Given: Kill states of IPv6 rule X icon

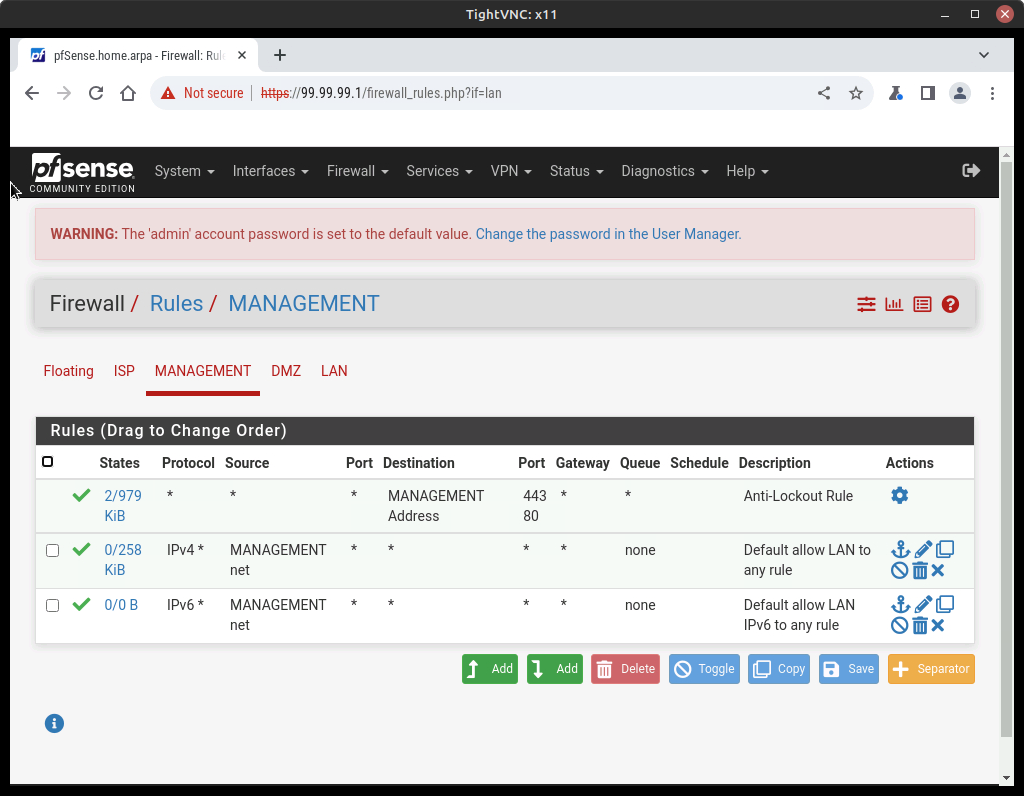Looking at the screenshot, I should 938,626.
